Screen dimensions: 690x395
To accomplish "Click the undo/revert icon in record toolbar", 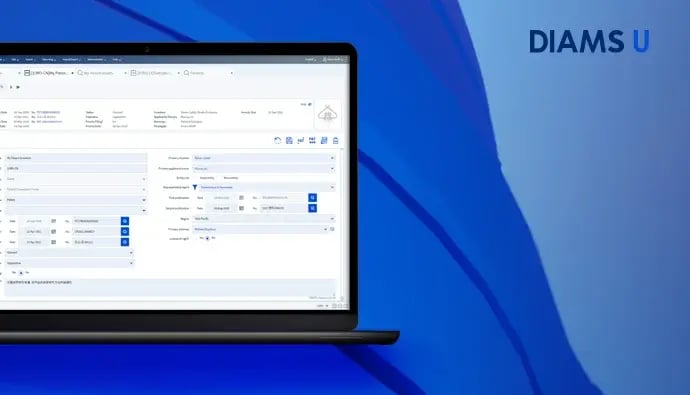I will point(277,141).
